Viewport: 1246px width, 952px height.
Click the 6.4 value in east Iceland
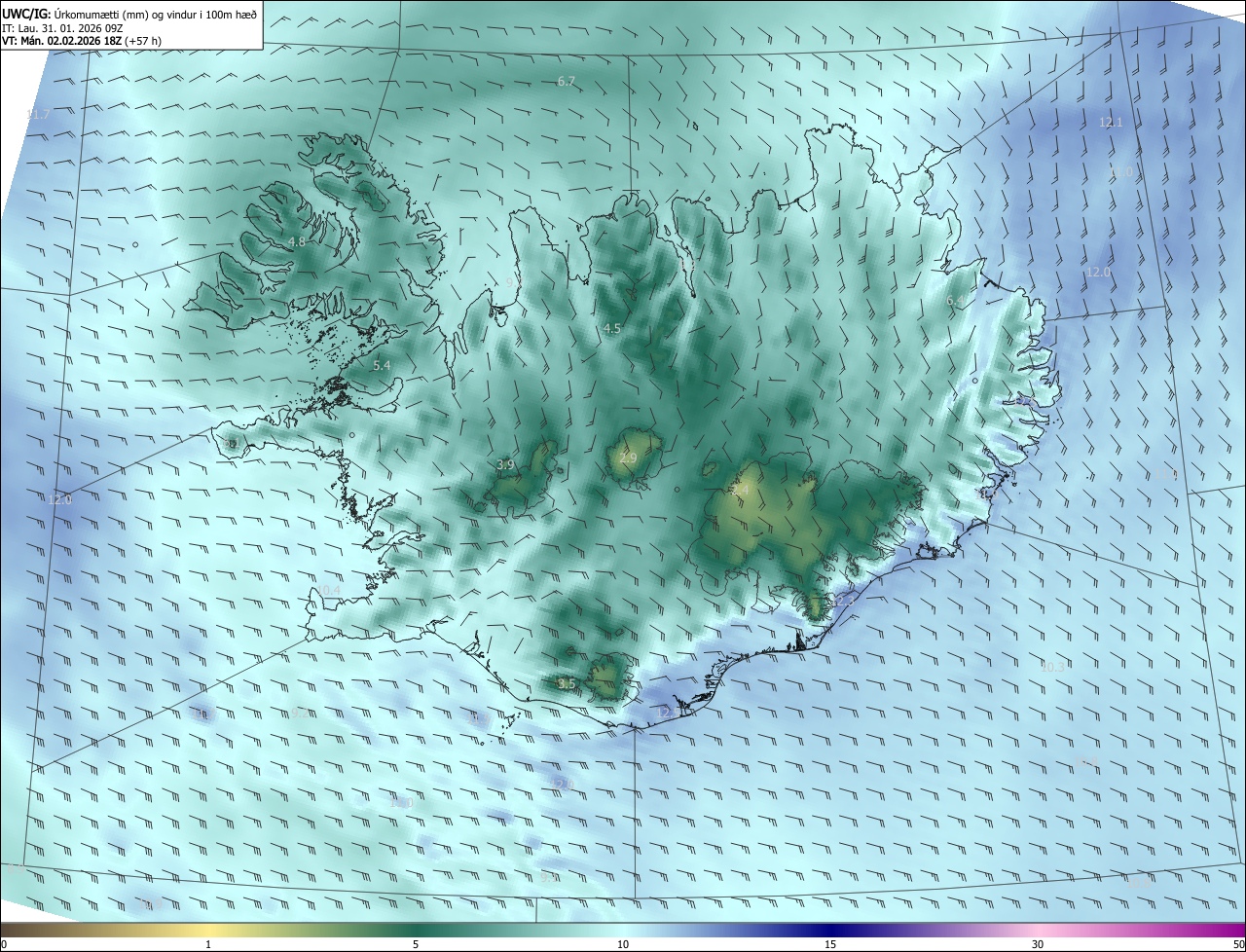tap(956, 301)
